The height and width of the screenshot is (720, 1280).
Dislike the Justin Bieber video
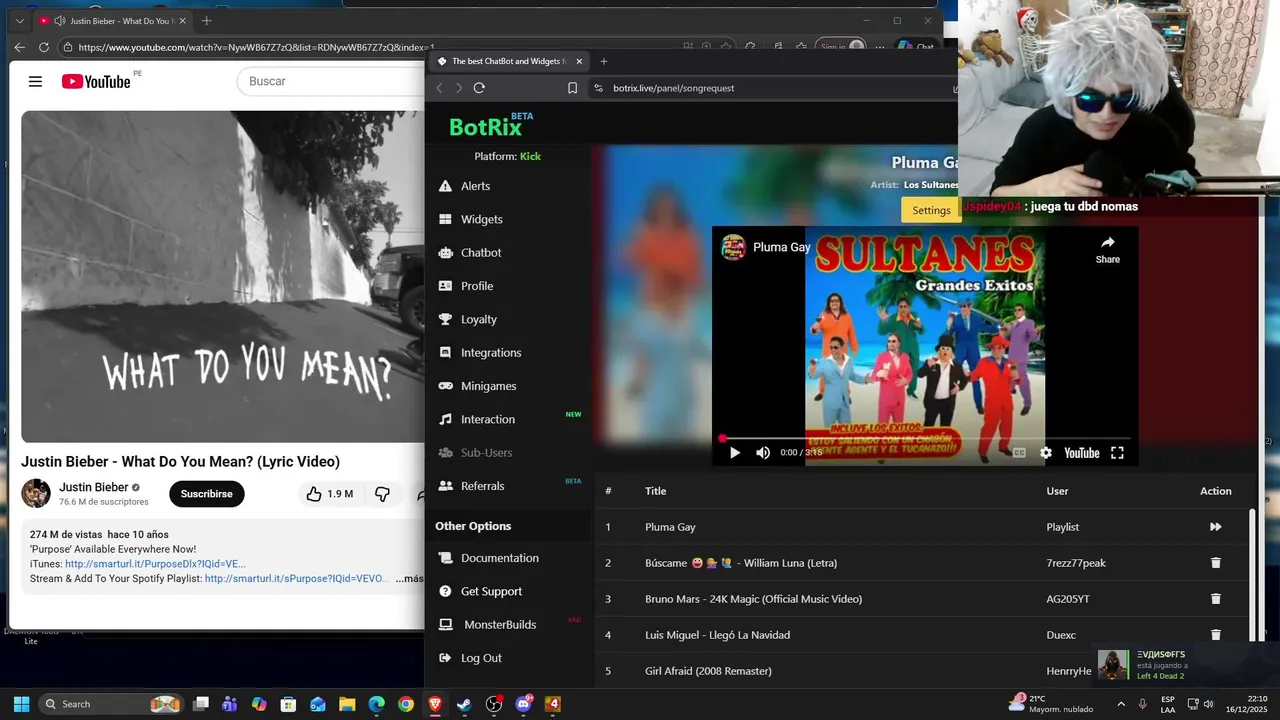382,494
